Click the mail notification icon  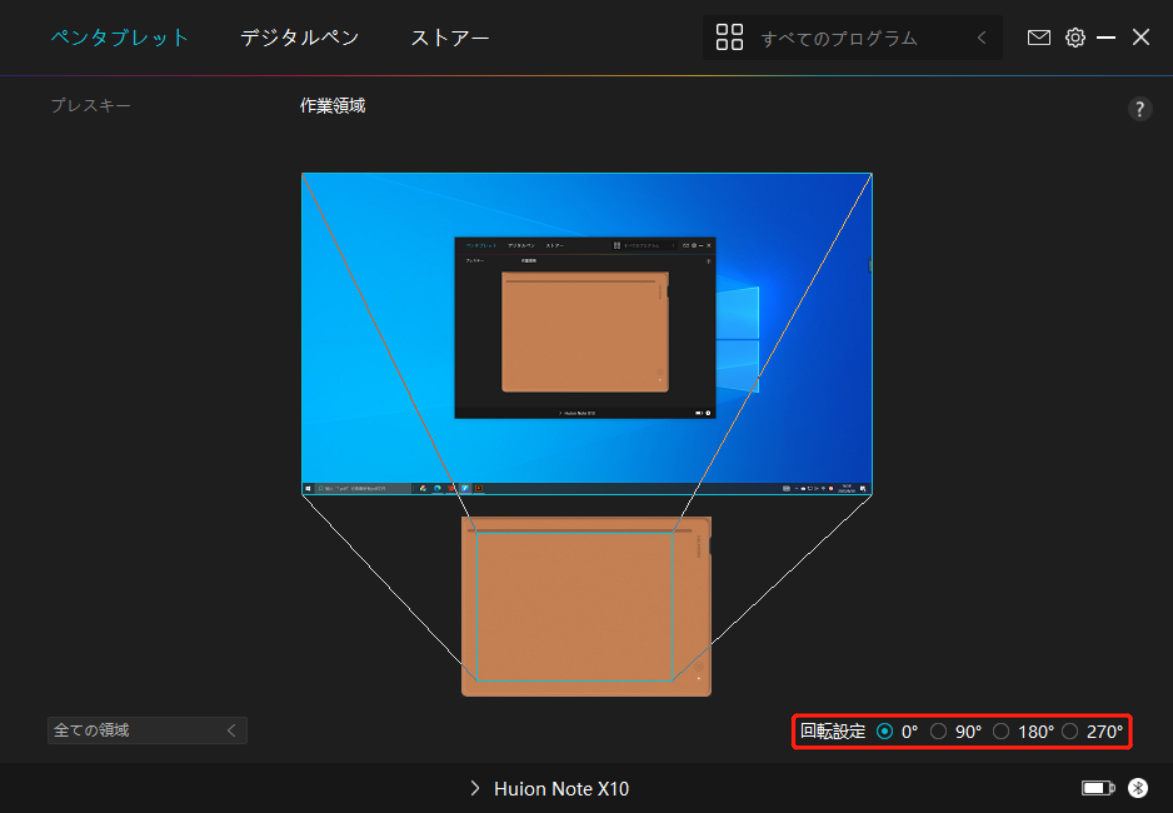[x=1039, y=37]
